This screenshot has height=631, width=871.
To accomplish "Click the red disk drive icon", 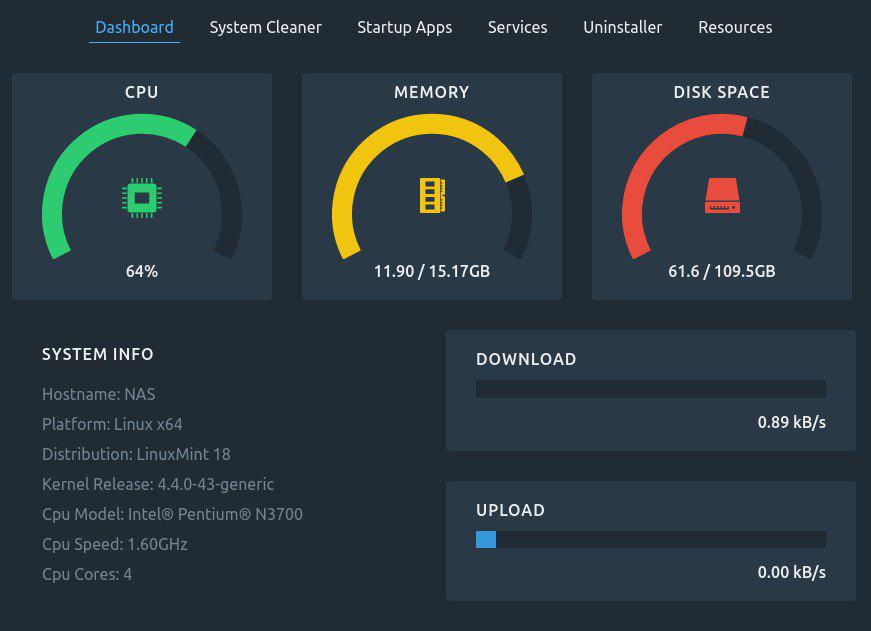I will point(722,196).
